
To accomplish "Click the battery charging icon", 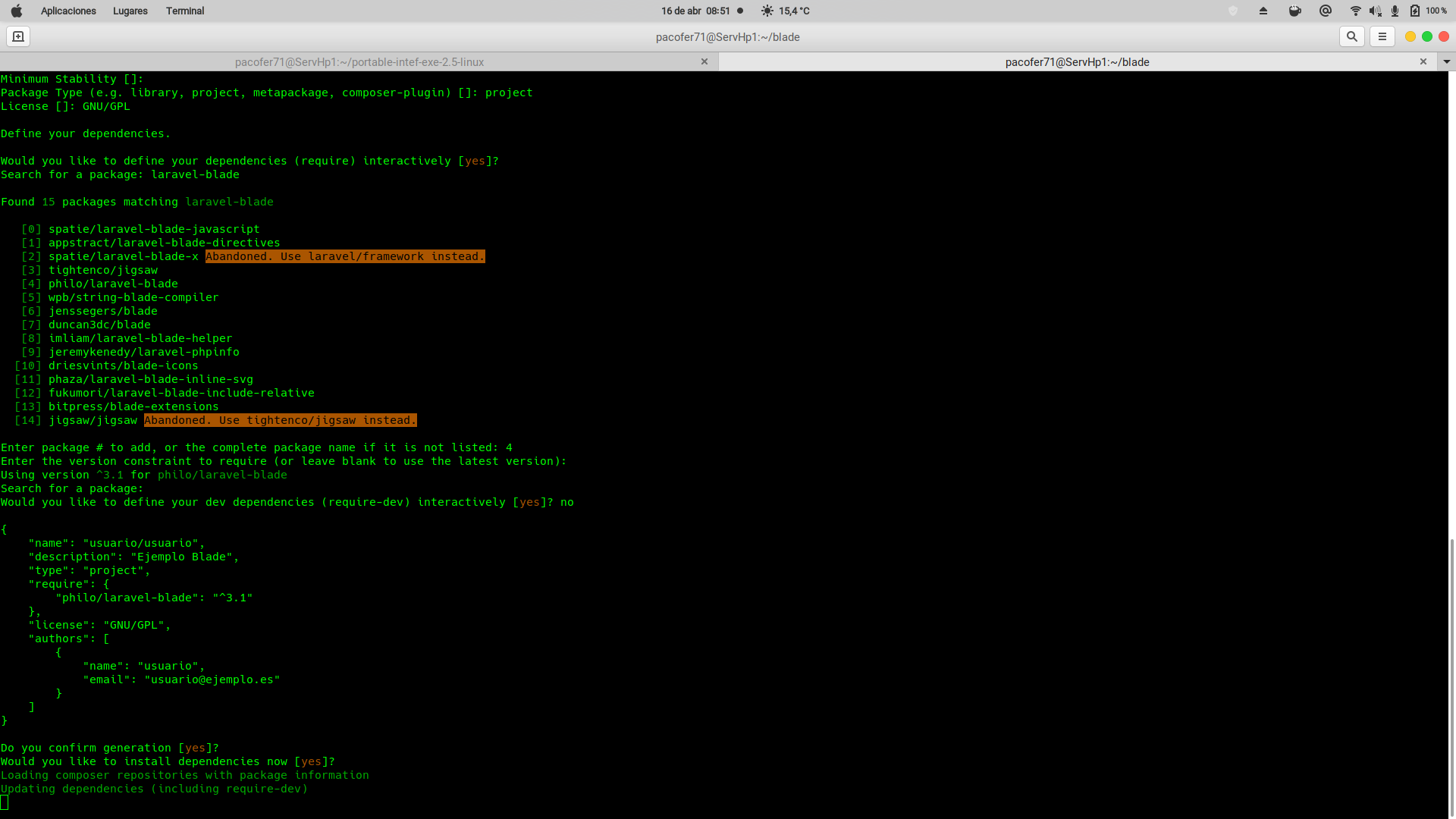I will click(x=1414, y=11).
